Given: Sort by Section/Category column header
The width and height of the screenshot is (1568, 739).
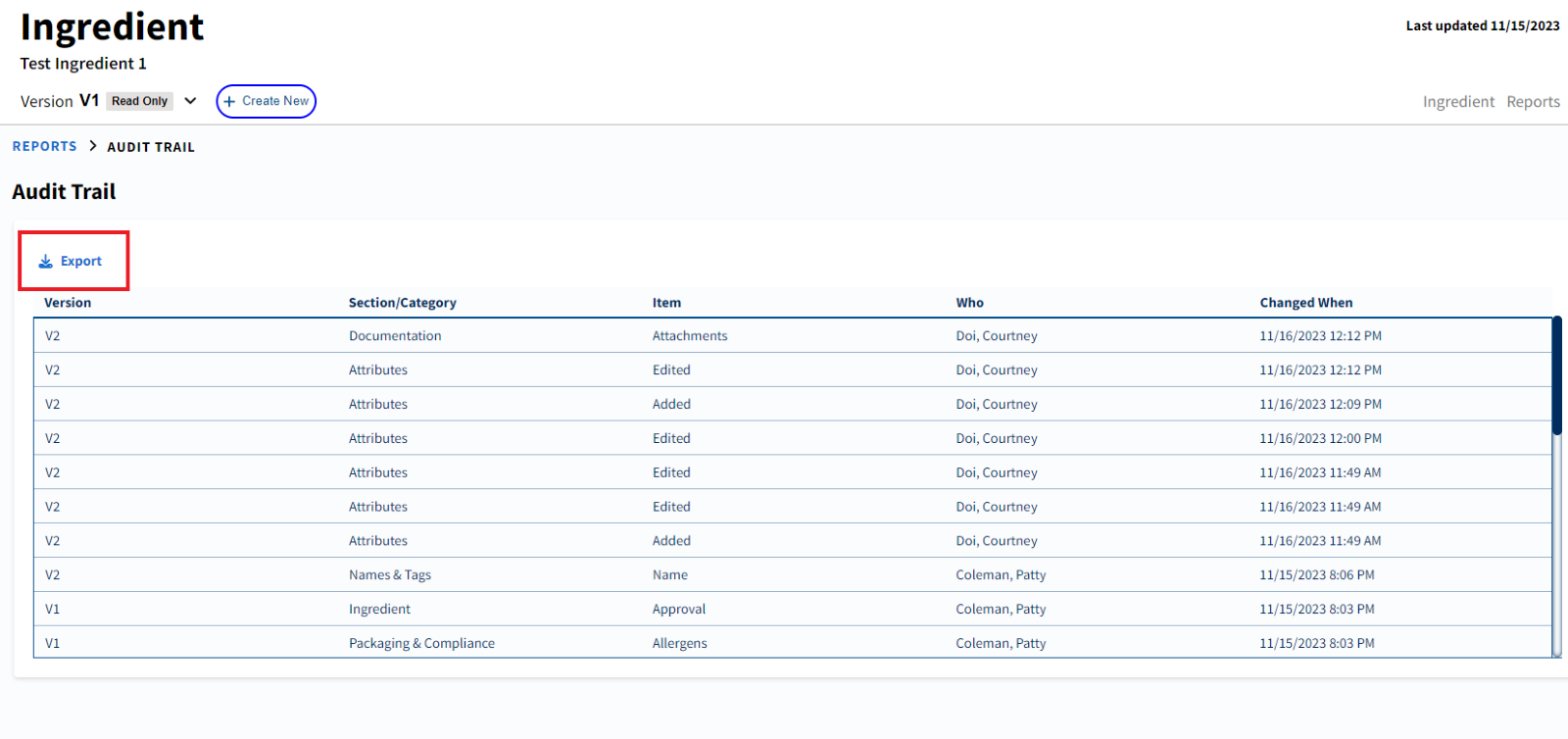Looking at the screenshot, I should [402, 303].
